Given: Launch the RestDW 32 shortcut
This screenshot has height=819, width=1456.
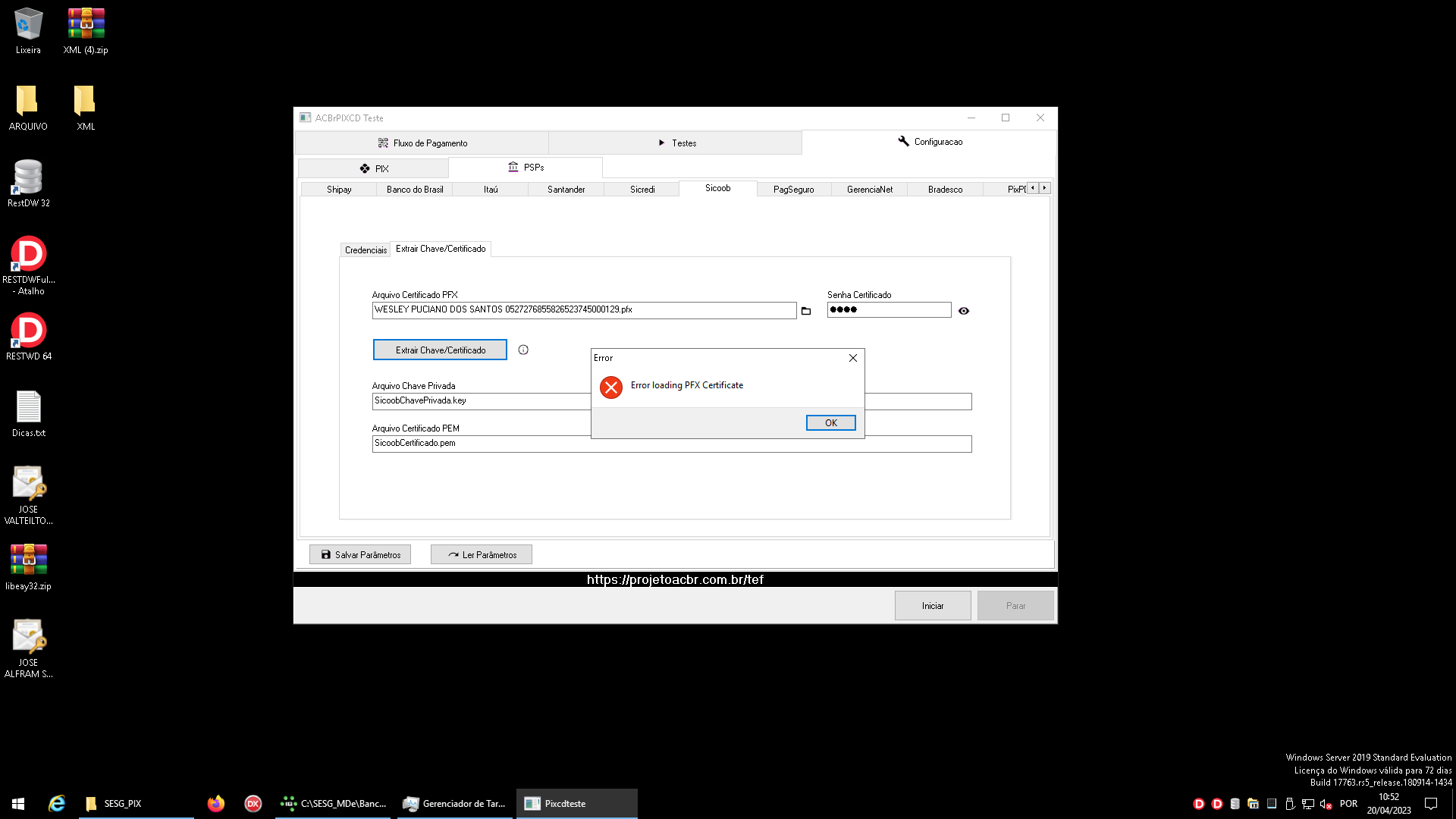Looking at the screenshot, I should tap(28, 184).
